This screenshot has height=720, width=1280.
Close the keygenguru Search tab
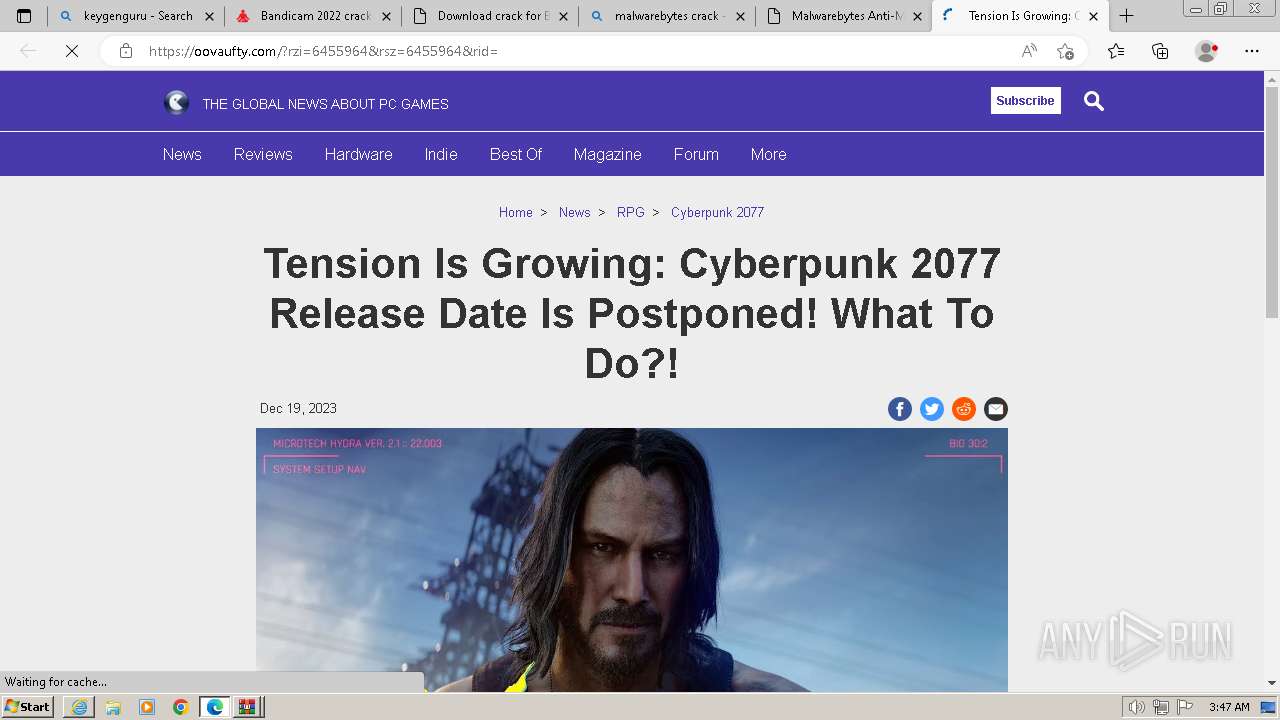coord(209,16)
